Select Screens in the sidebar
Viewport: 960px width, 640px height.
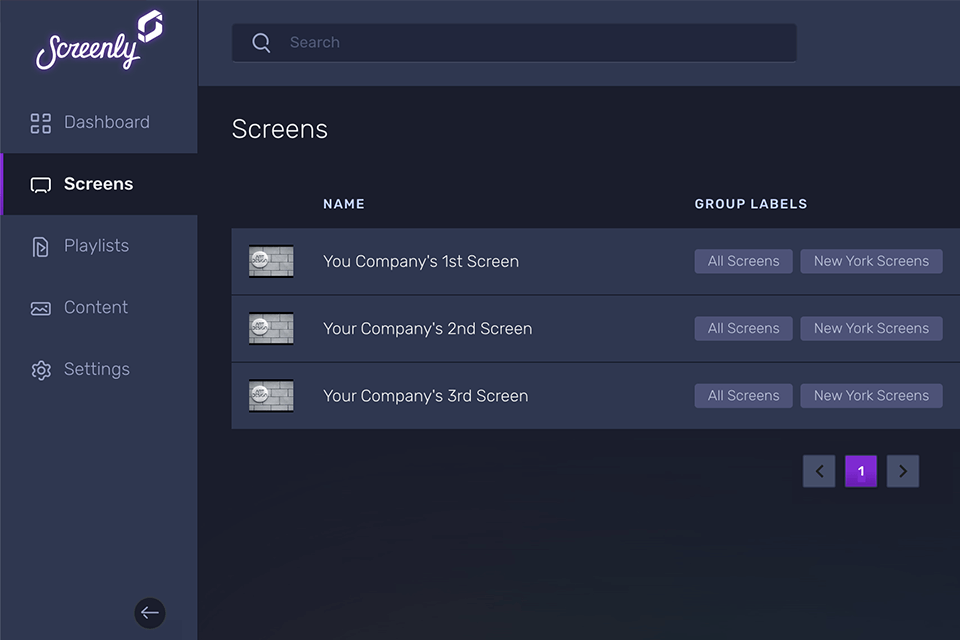click(99, 184)
